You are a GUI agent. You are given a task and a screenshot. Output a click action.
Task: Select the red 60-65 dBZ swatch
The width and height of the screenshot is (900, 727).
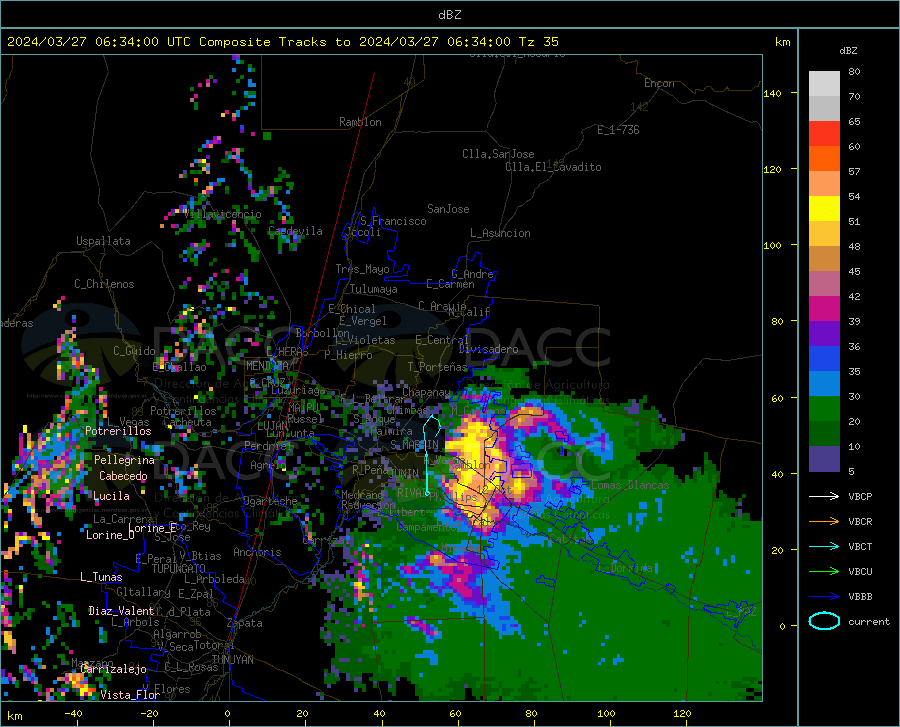click(824, 134)
